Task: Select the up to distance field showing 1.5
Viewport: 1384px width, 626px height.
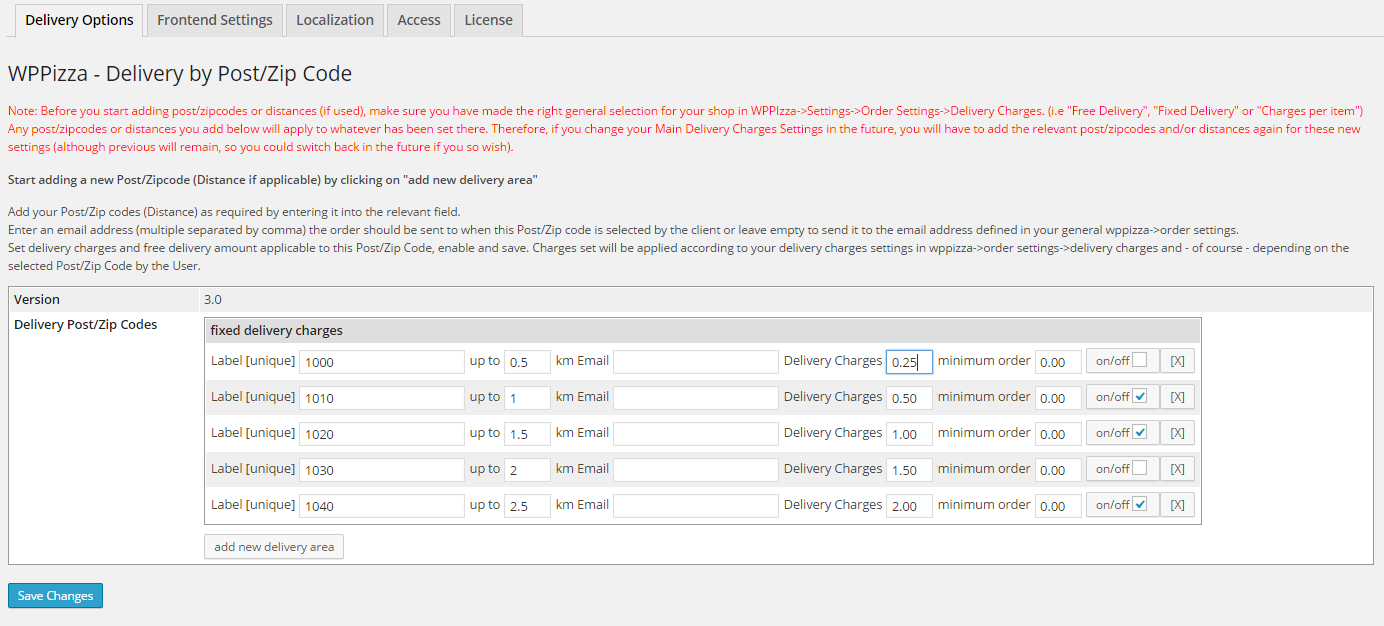Action: (x=527, y=434)
